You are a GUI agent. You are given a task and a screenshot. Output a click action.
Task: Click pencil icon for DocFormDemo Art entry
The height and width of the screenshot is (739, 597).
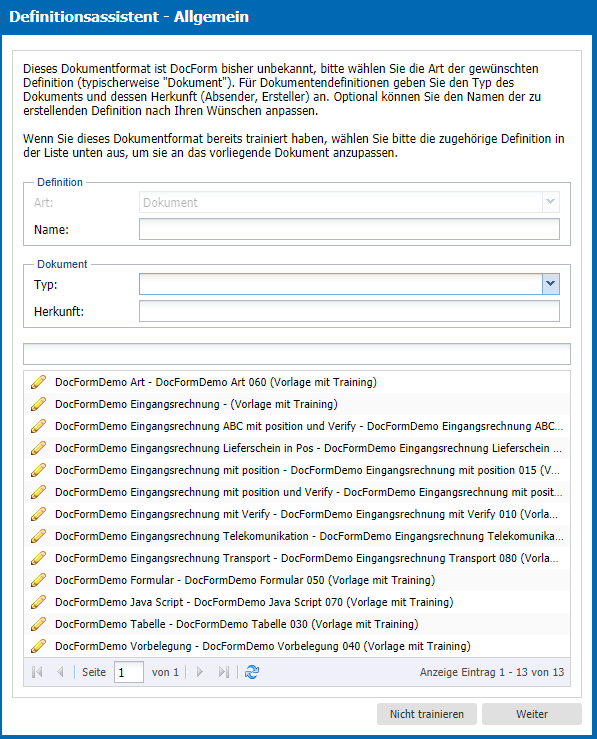click(x=38, y=382)
